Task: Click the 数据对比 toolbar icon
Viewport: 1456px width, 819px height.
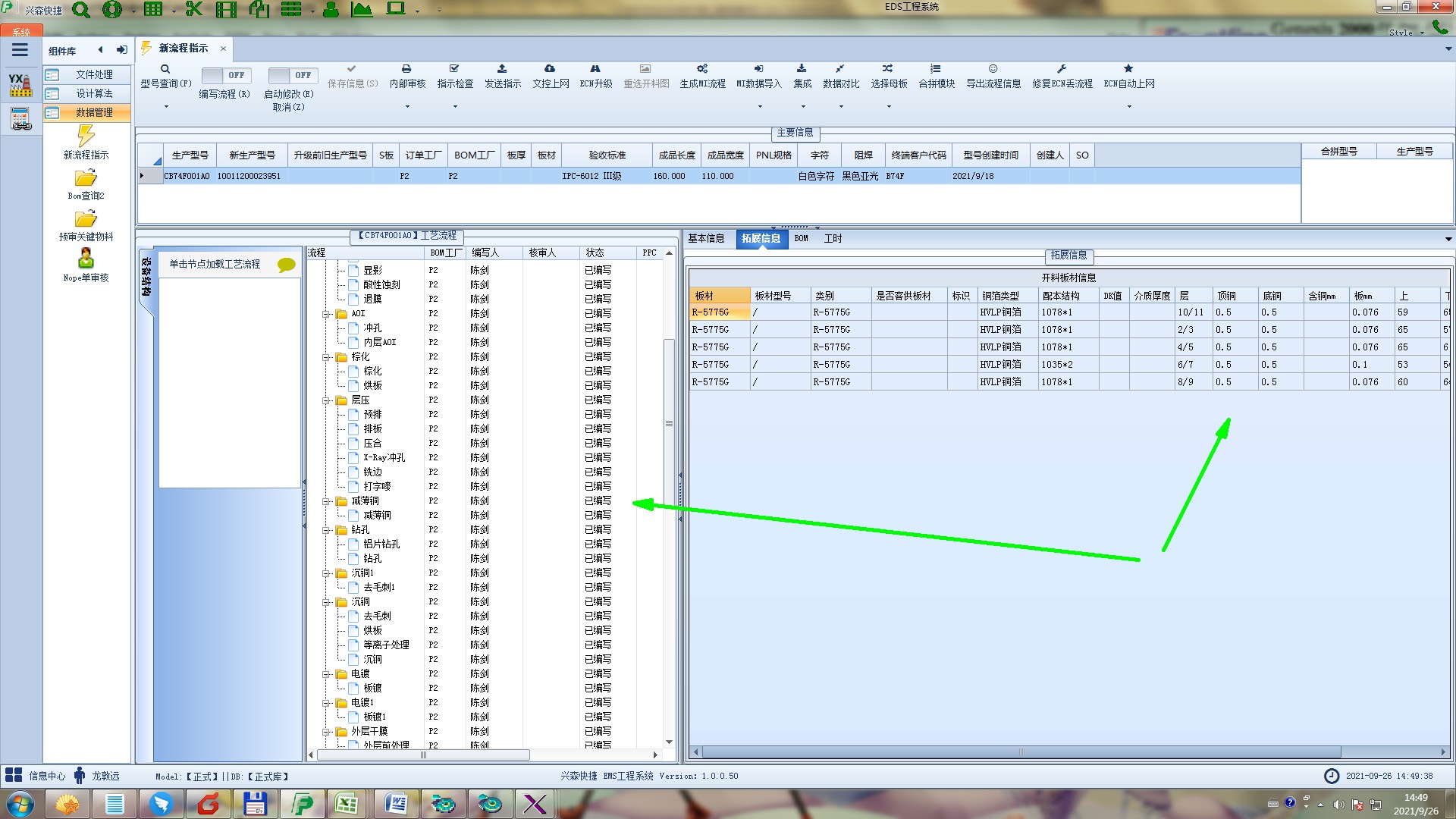Action: pos(840,69)
